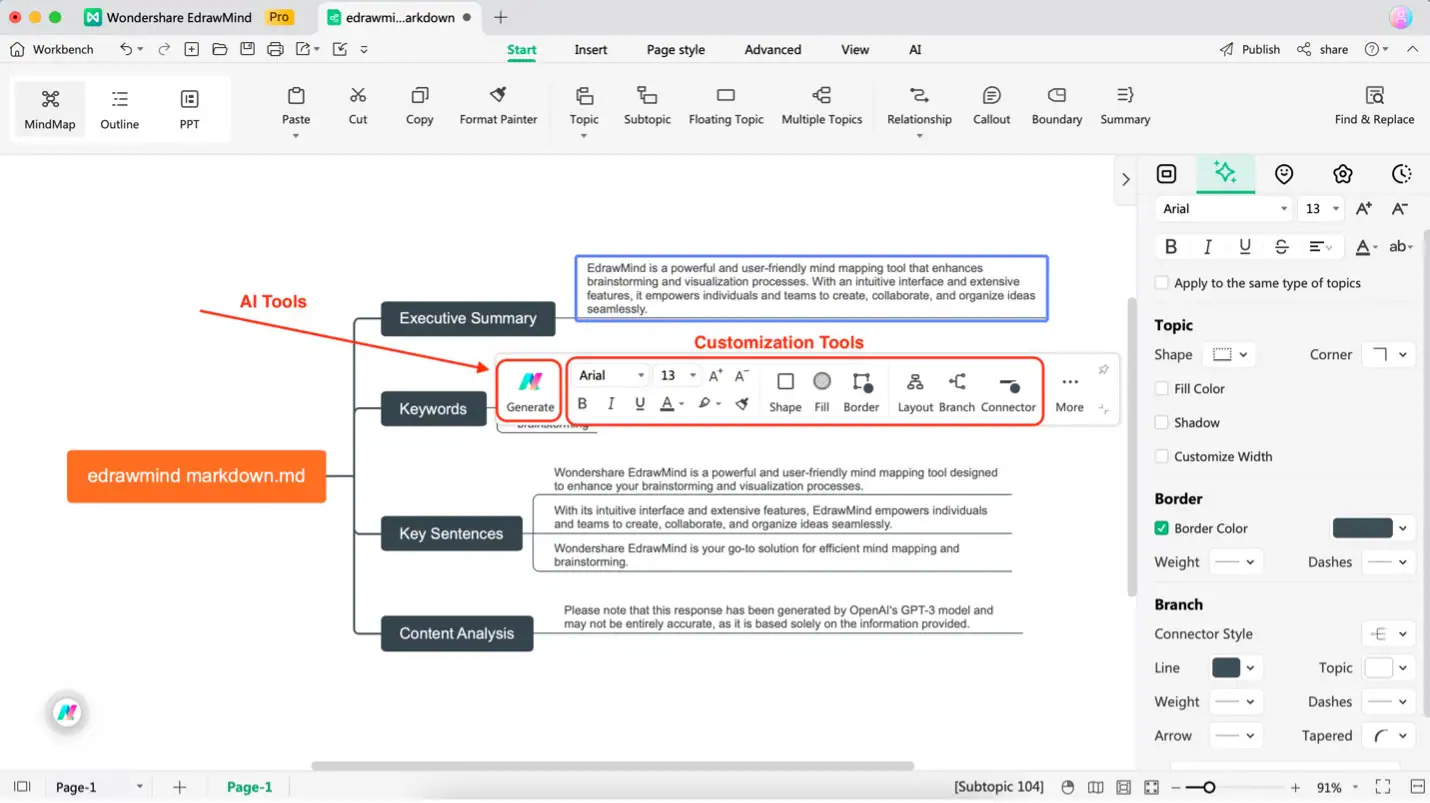This screenshot has height=803, width=1430.
Task: Toggle bold in the right panel
Action: [1171, 247]
